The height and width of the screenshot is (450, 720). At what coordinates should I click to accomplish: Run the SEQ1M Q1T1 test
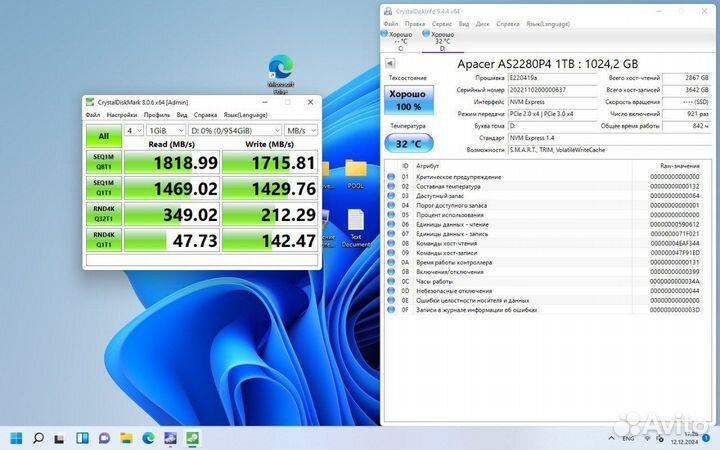pyautogui.click(x=104, y=188)
